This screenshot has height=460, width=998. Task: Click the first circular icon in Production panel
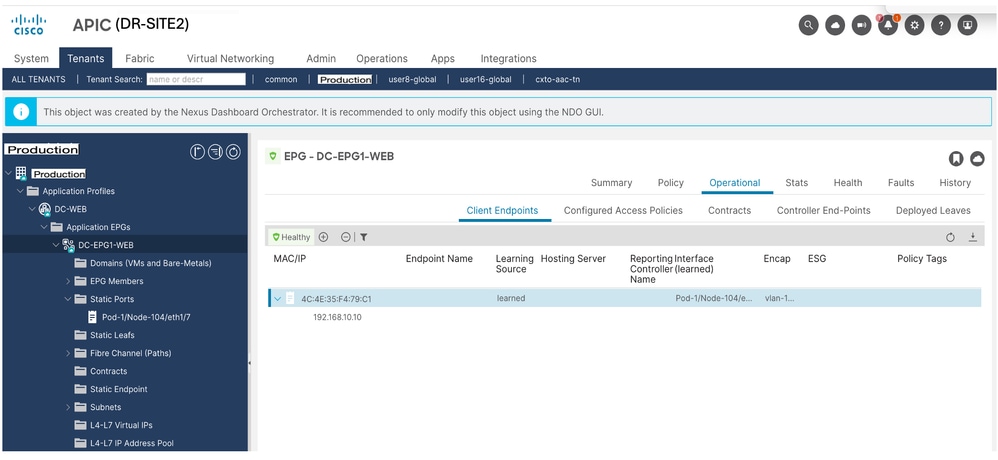click(x=197, y=152)
